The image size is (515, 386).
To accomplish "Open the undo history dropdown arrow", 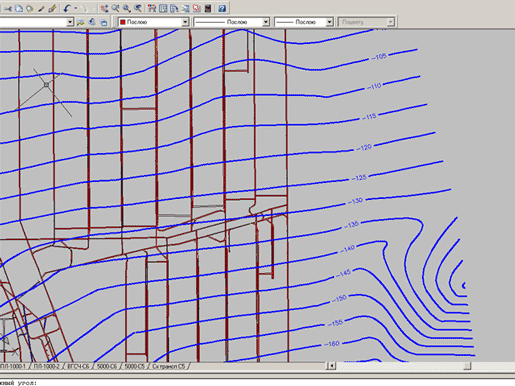I will pyautogui.click(x=76, y=8).
